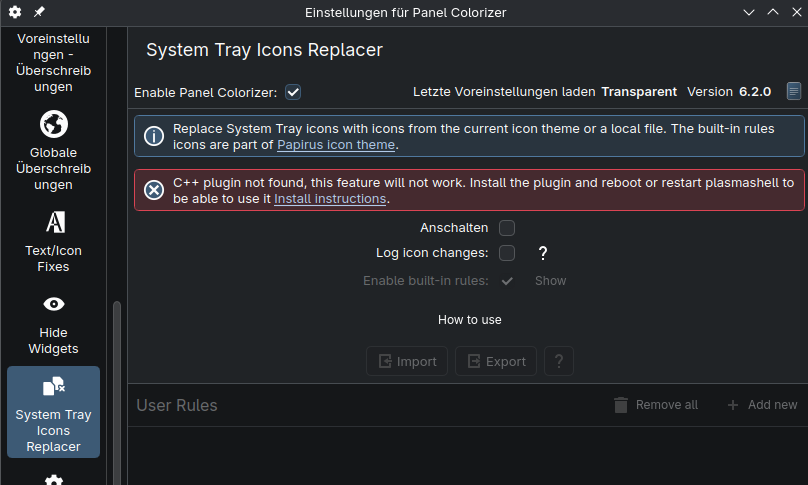The height and width of the screenshot is (485, 808).
Task: Click the sidebar vertical scrollbar
Action: [x=117, y=390]
